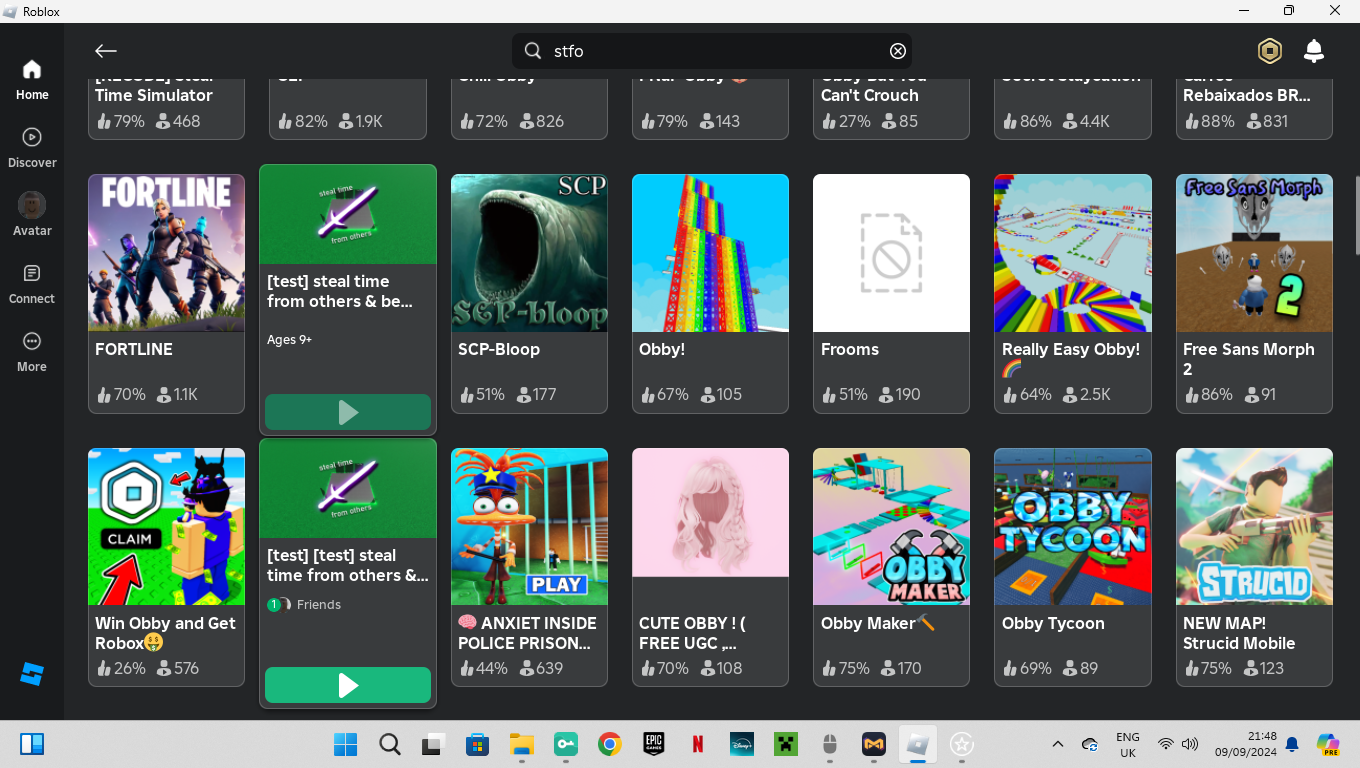
Task: Open volume control in system tray
Action: [1190, 744]
